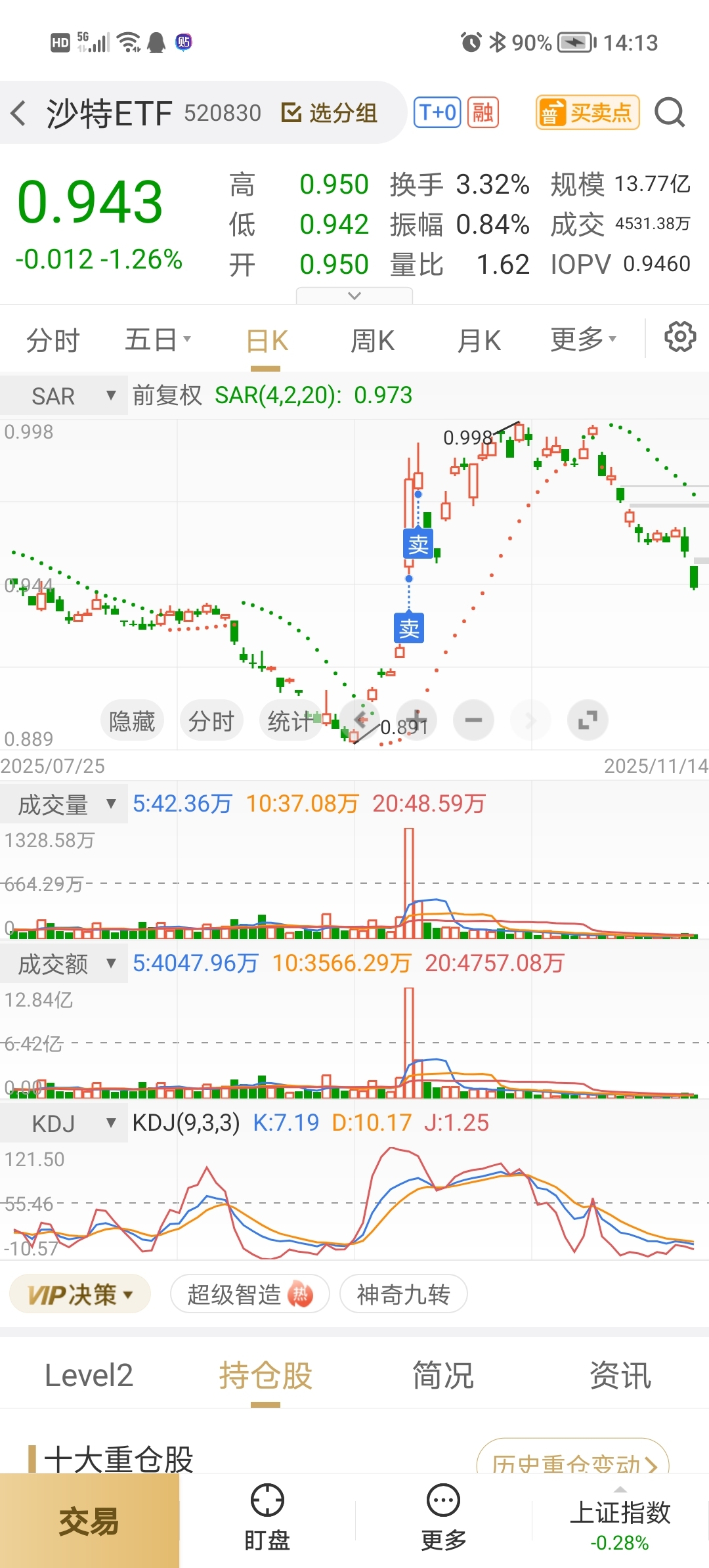Tap 隐藏 button on chart
This screenshot has height=1568, width=709.
[132, 721]
